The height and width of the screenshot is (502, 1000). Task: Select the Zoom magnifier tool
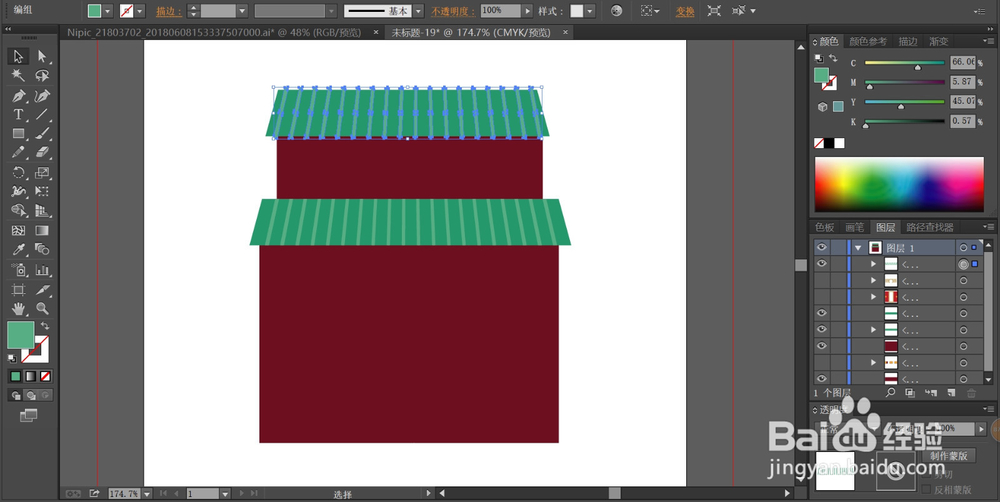[x=42, y=309]
